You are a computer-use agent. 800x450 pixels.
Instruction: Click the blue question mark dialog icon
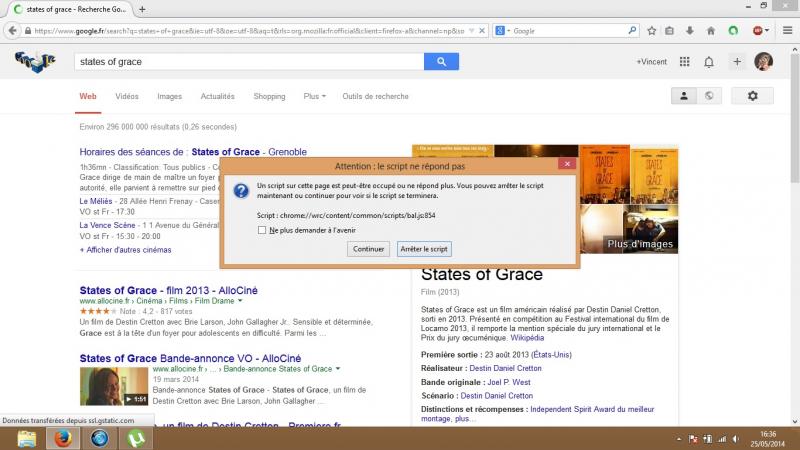pos(241,191)
